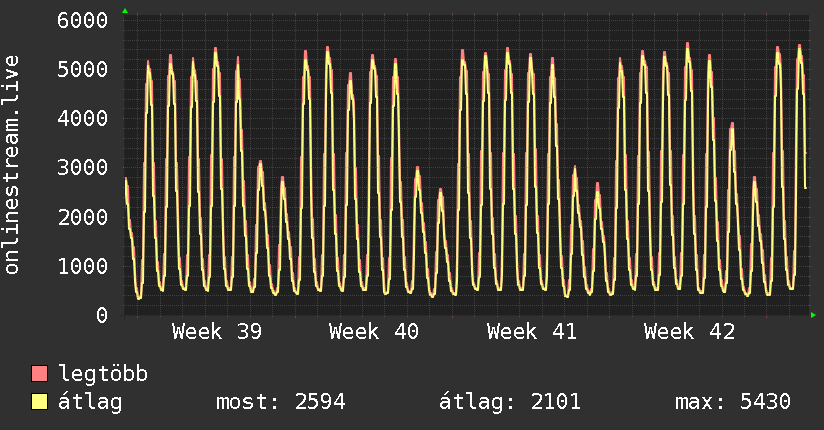The height and width of the screenshot is (430, 824).
Task: Click the 'átlag: 2101' average statistic
Action: [510, 403]
